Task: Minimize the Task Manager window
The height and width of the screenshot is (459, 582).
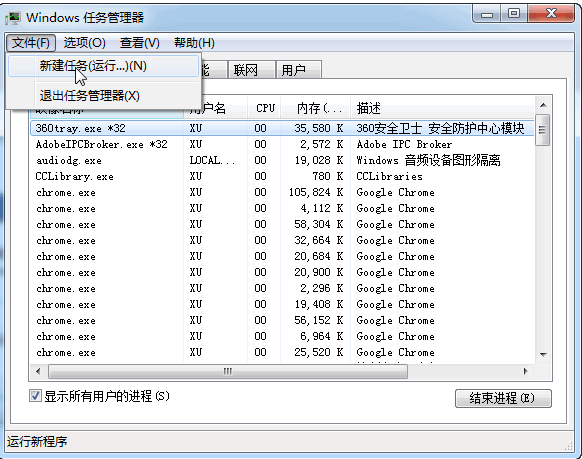Action: tap(487, 15)
